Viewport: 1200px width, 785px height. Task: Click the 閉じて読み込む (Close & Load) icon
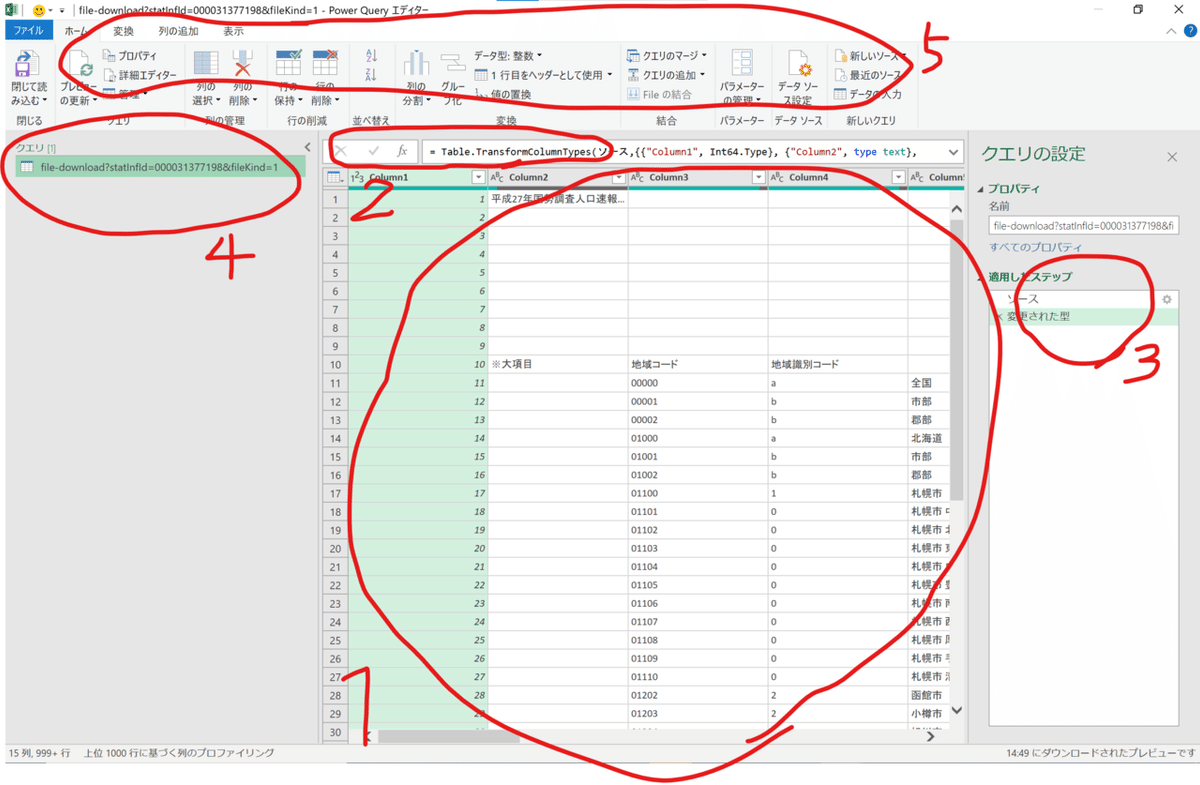[x=28, y=64]
